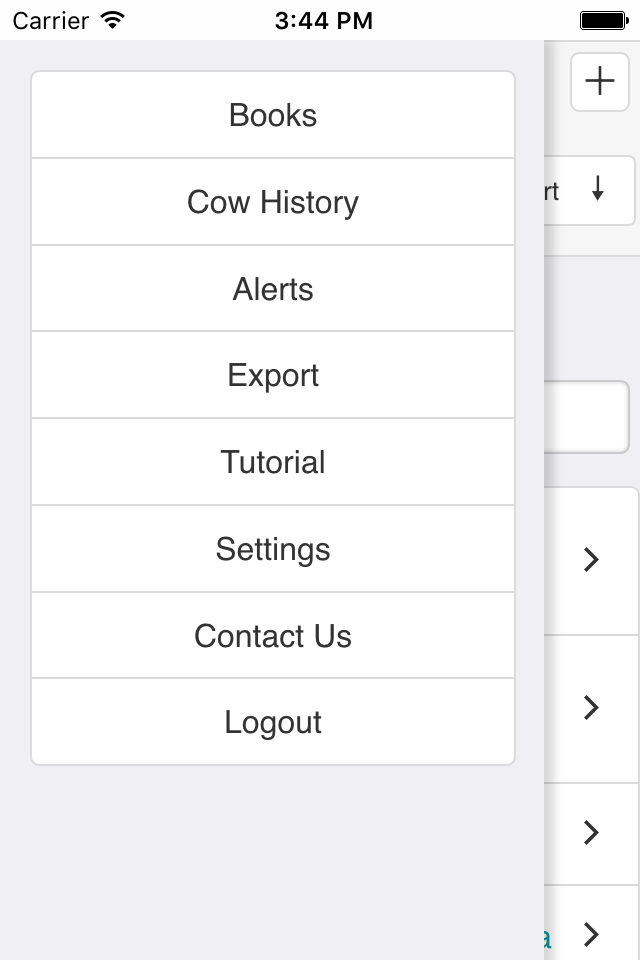The width and height of the screenshot is (640, 960).
Task: Open the second list row chevron
Action: pyautogui.click(x=591, y=708)
